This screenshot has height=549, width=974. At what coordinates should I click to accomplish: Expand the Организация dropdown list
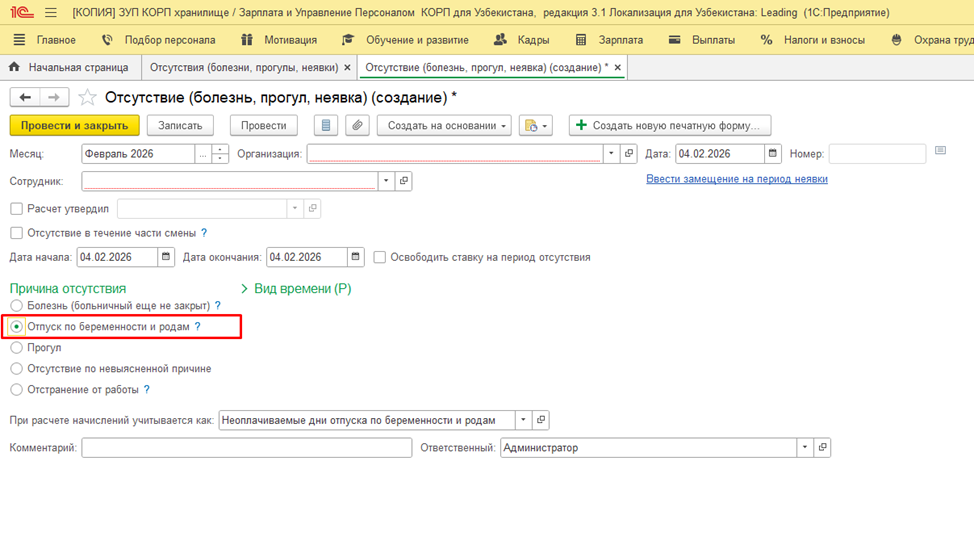click(x=611, y=154)
